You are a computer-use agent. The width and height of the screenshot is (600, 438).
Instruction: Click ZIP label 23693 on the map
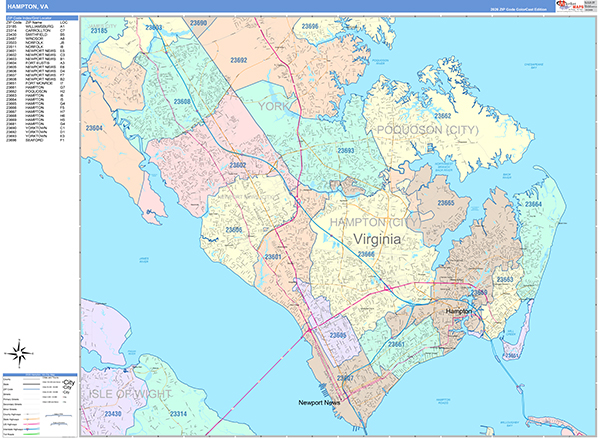346,151
